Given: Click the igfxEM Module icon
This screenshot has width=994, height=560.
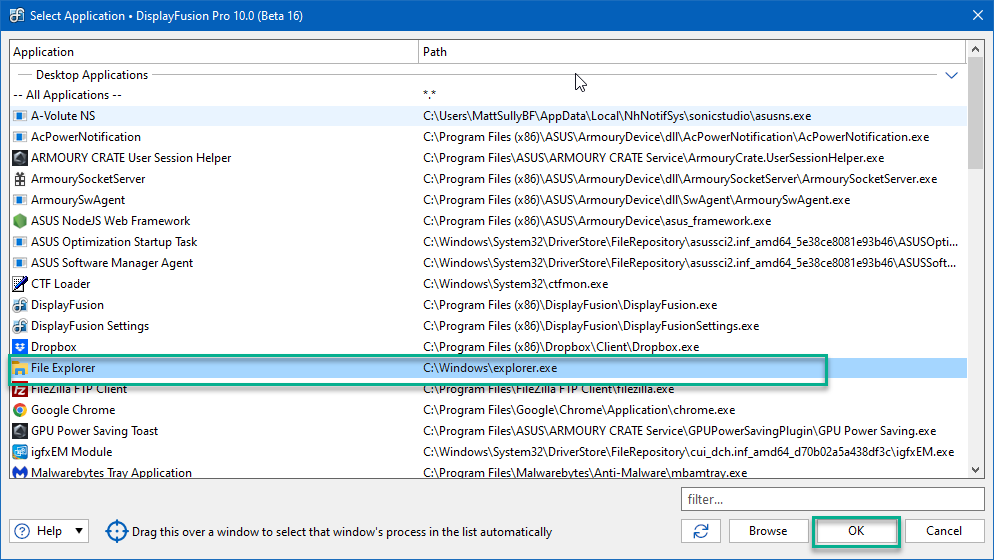Looking at the screenshot, I should pos(20,452).
